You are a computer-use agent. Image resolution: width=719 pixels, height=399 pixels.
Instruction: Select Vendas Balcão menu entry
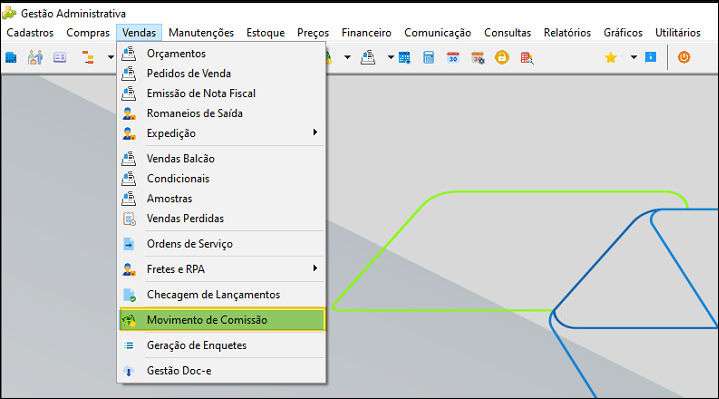(x=222, y=159)
